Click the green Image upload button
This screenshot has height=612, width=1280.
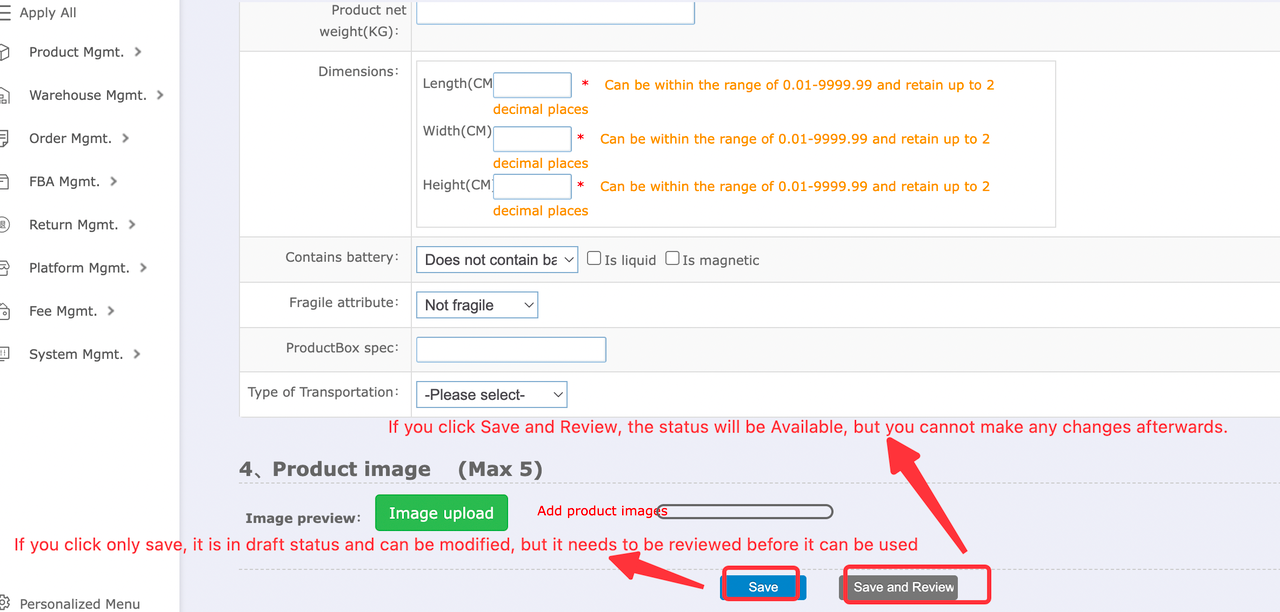click(x=441, y=513)
